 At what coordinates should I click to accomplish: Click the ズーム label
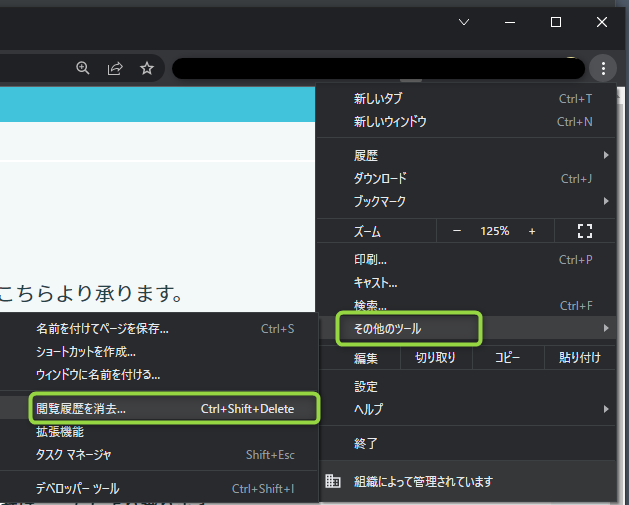pyautogui.click(x=367, y=231)
